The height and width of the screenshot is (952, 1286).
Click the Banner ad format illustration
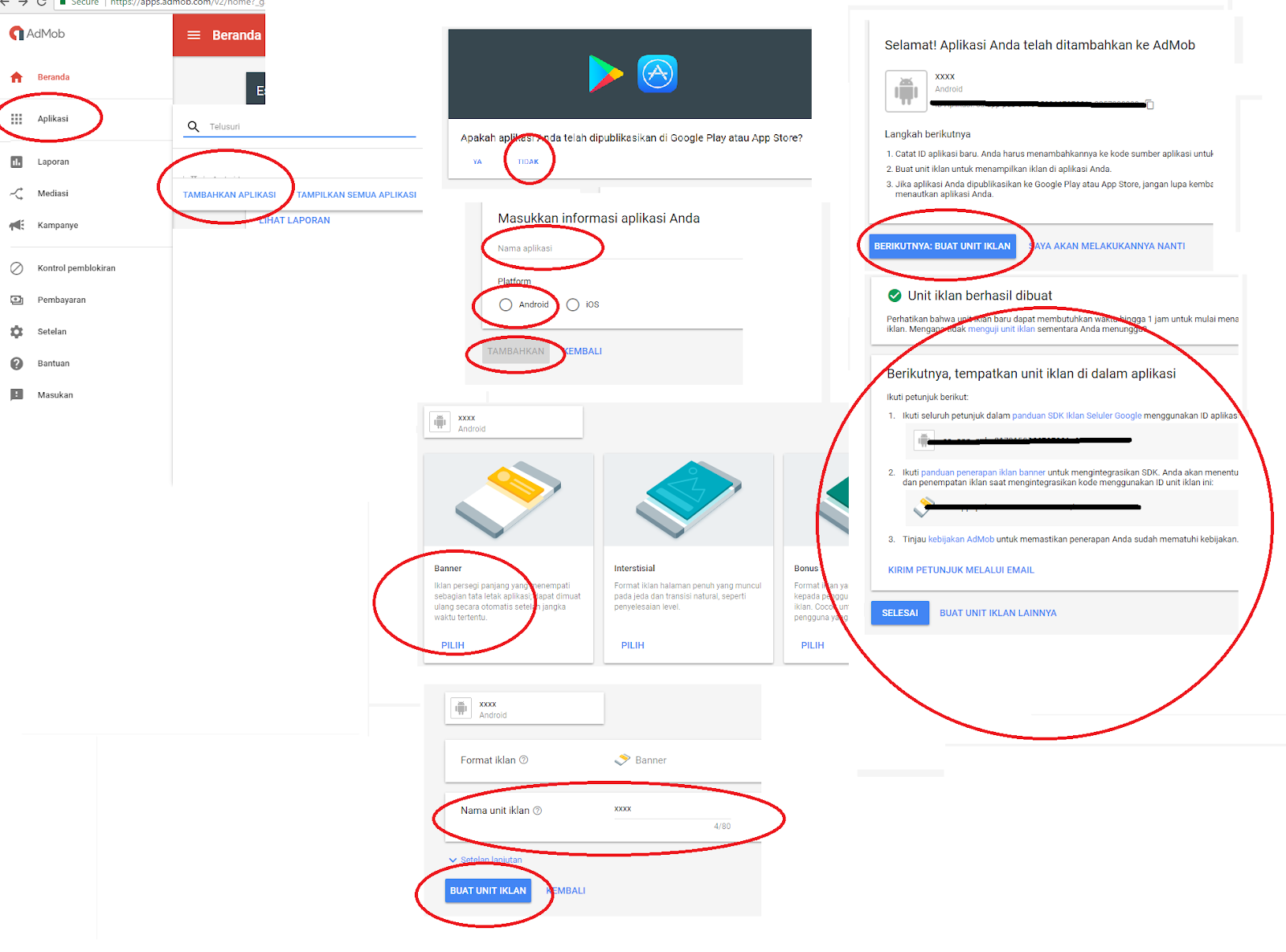pos(509,500)
